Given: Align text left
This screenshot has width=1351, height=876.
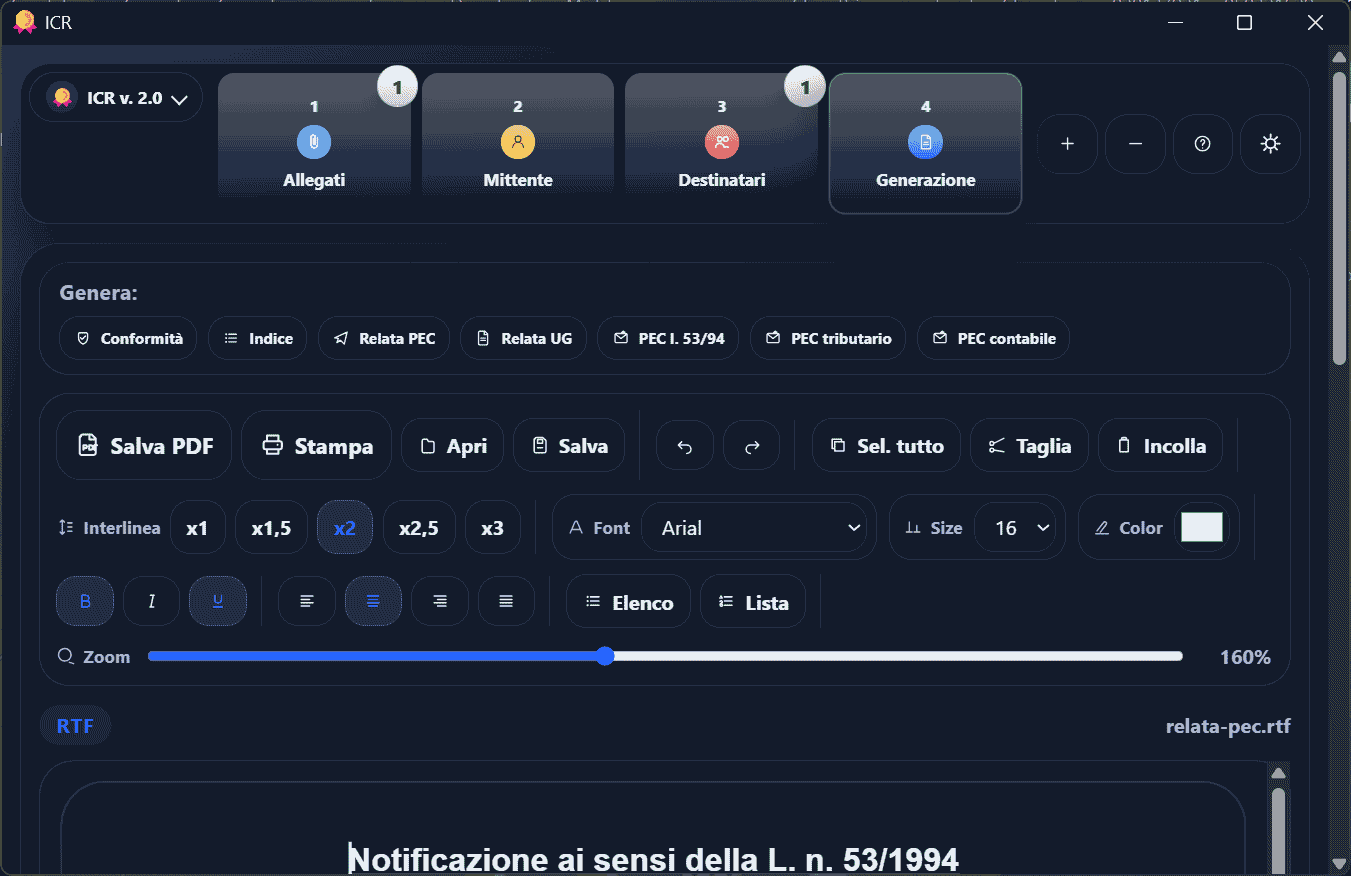Looking at the screenshot, I should tap(307, 601).
